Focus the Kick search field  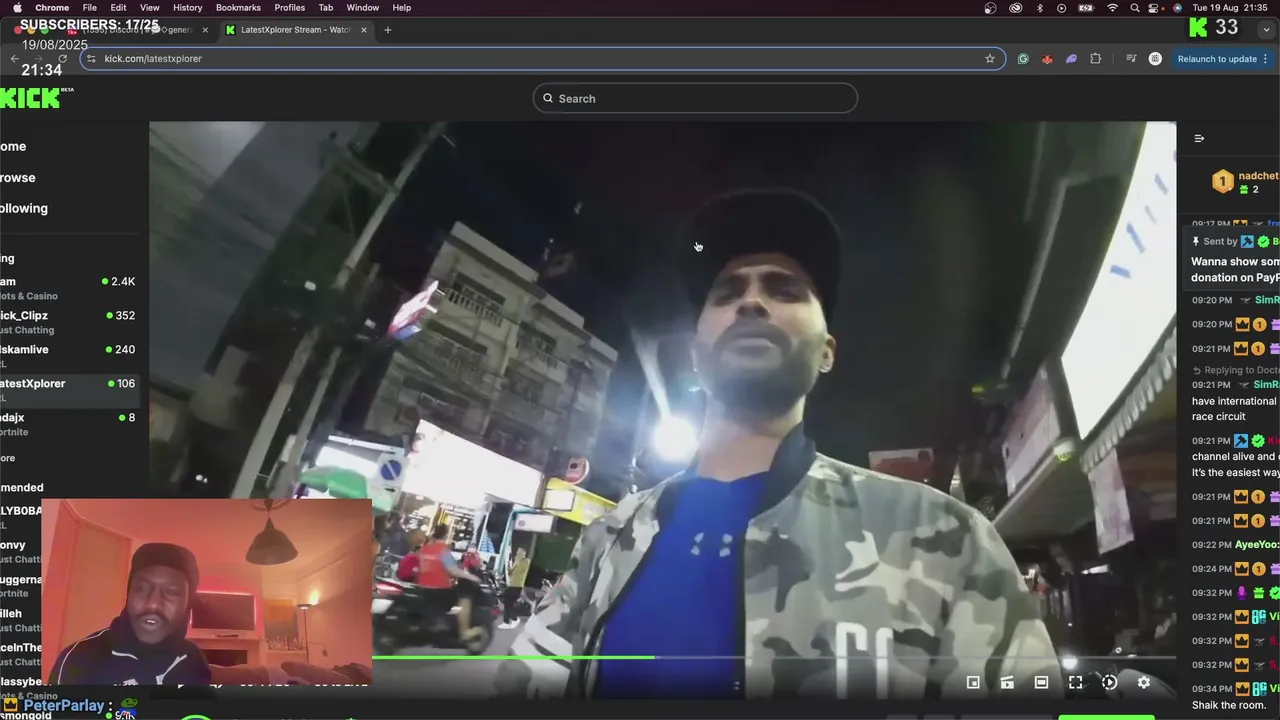click(x=695, y=98)
